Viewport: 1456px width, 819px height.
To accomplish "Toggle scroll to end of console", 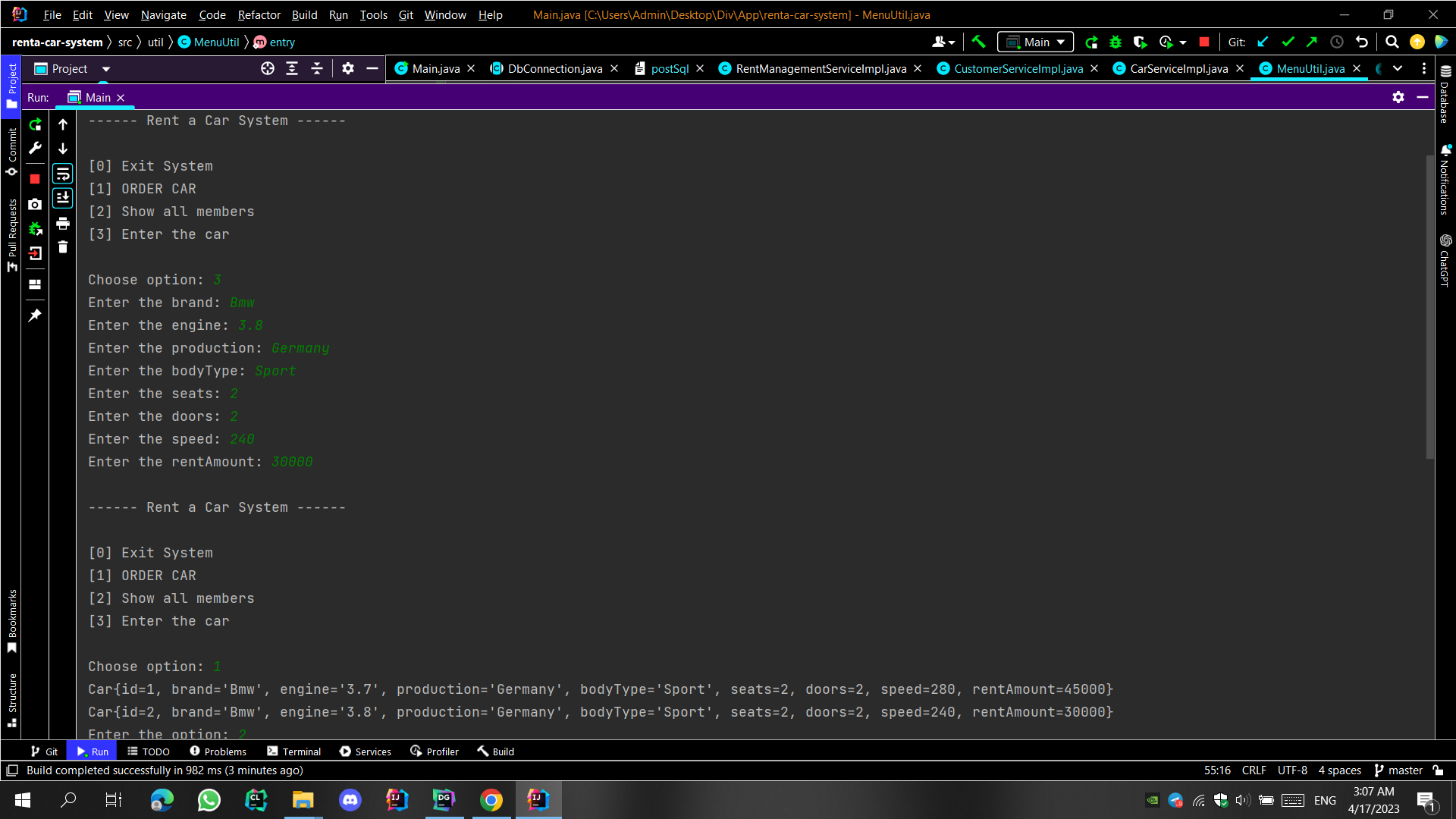I will [63, 198].
